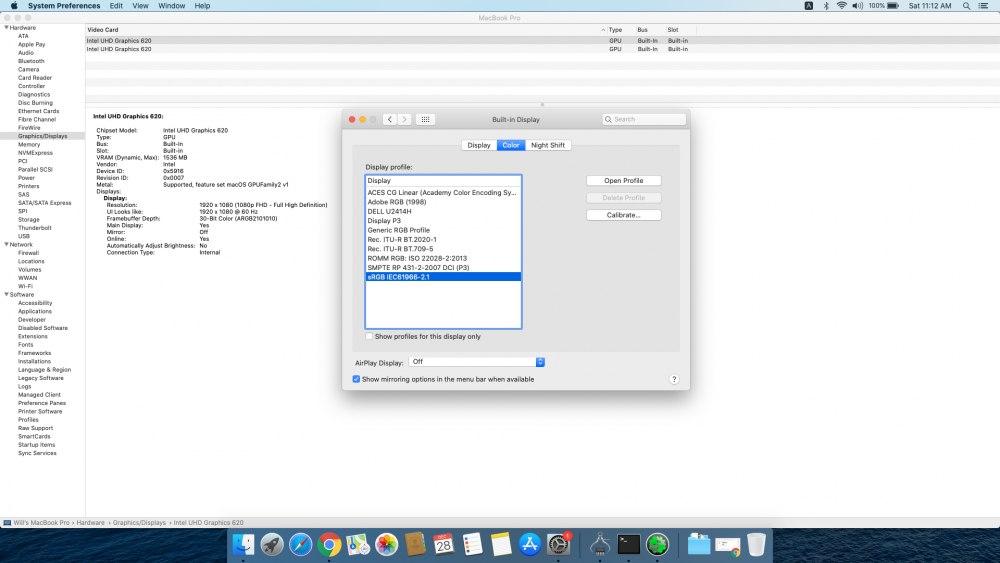Show all preferences grid icon

coord(425,119)
